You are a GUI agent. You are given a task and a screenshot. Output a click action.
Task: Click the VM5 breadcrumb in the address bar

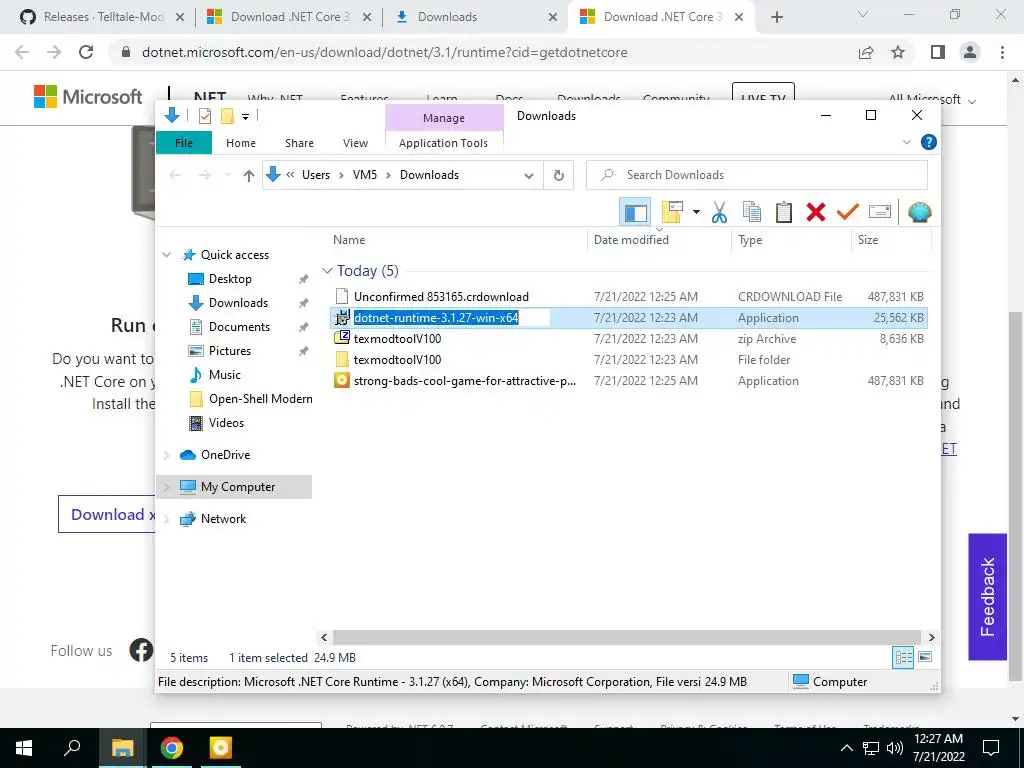point(365,175)
